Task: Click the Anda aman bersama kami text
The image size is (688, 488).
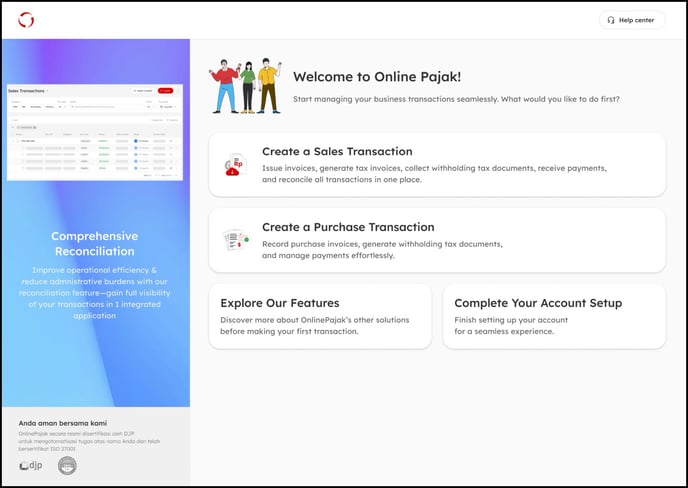Action: (63, 423)
